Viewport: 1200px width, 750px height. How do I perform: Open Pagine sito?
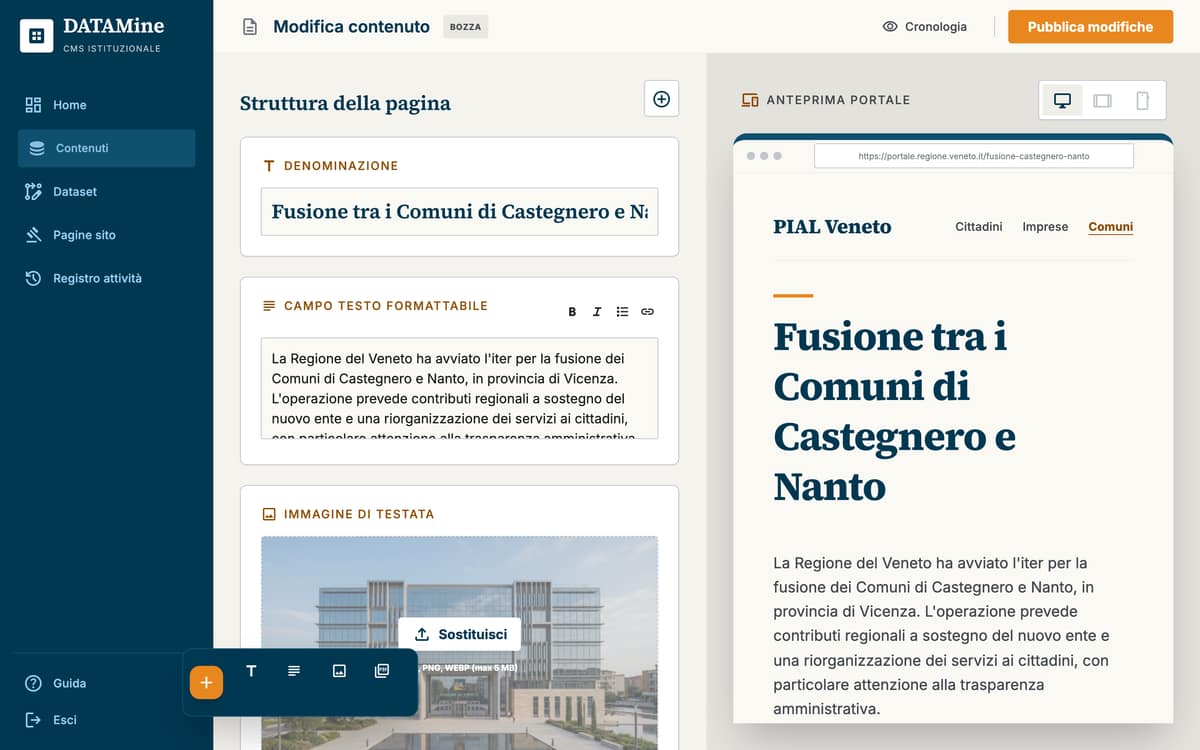(x=106, y=235)
